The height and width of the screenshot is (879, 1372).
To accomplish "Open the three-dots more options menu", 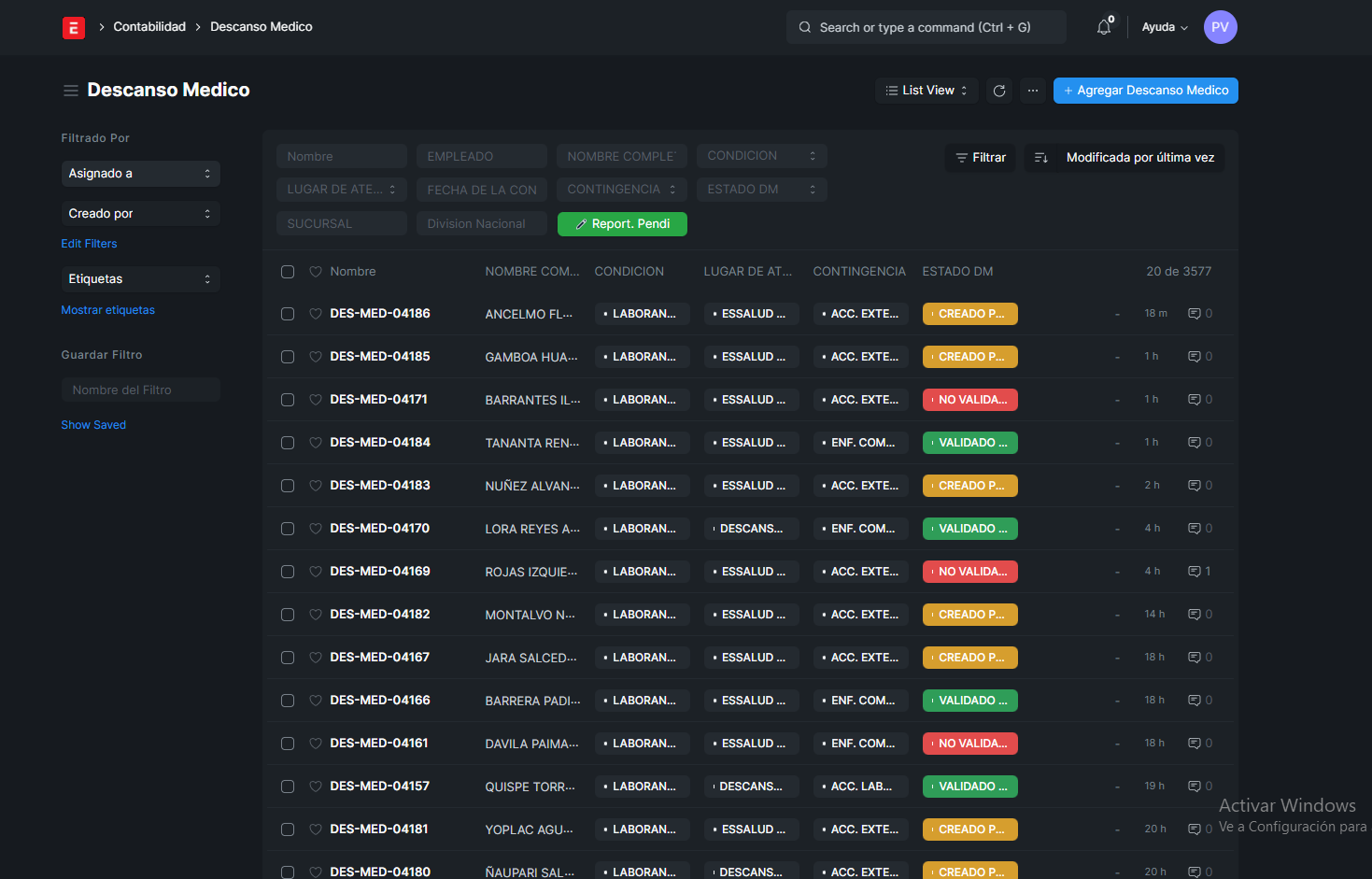I will point(1032,91).
